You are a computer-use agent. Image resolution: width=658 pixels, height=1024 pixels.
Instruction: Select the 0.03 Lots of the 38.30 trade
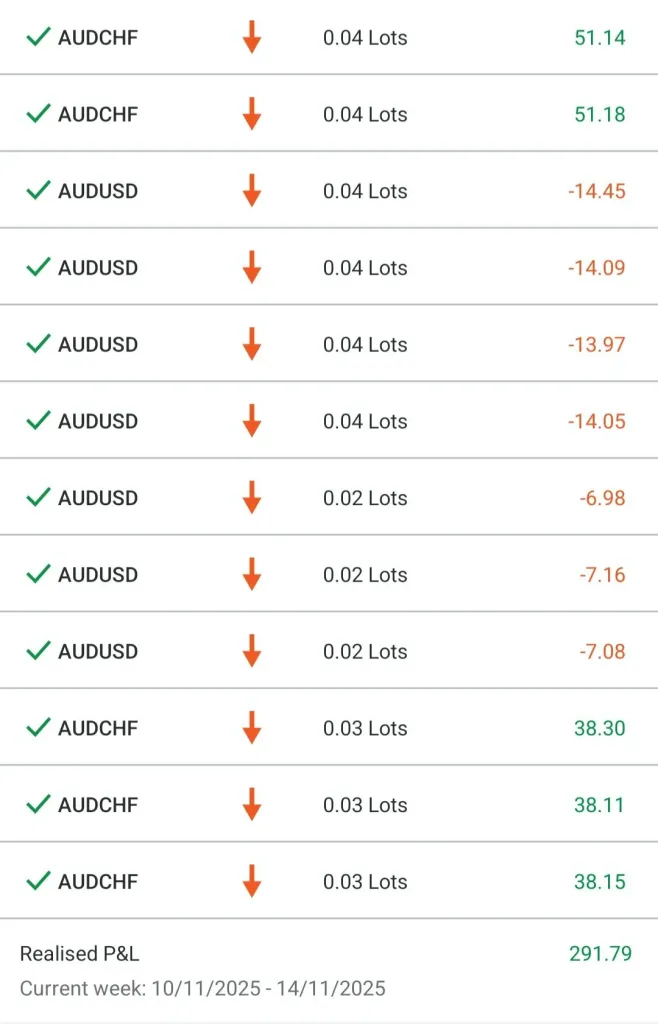pos(365,728)
